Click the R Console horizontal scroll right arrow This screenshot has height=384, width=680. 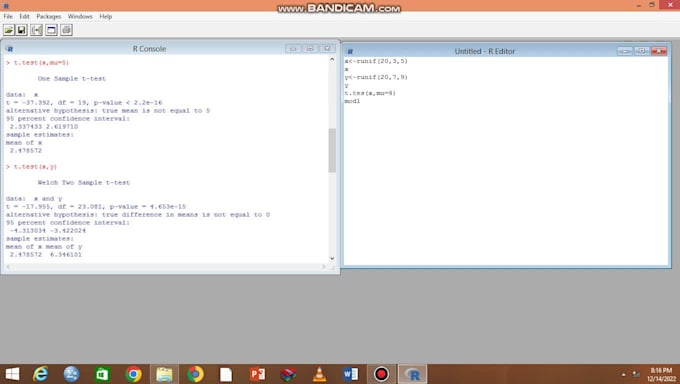click(324, 267)
